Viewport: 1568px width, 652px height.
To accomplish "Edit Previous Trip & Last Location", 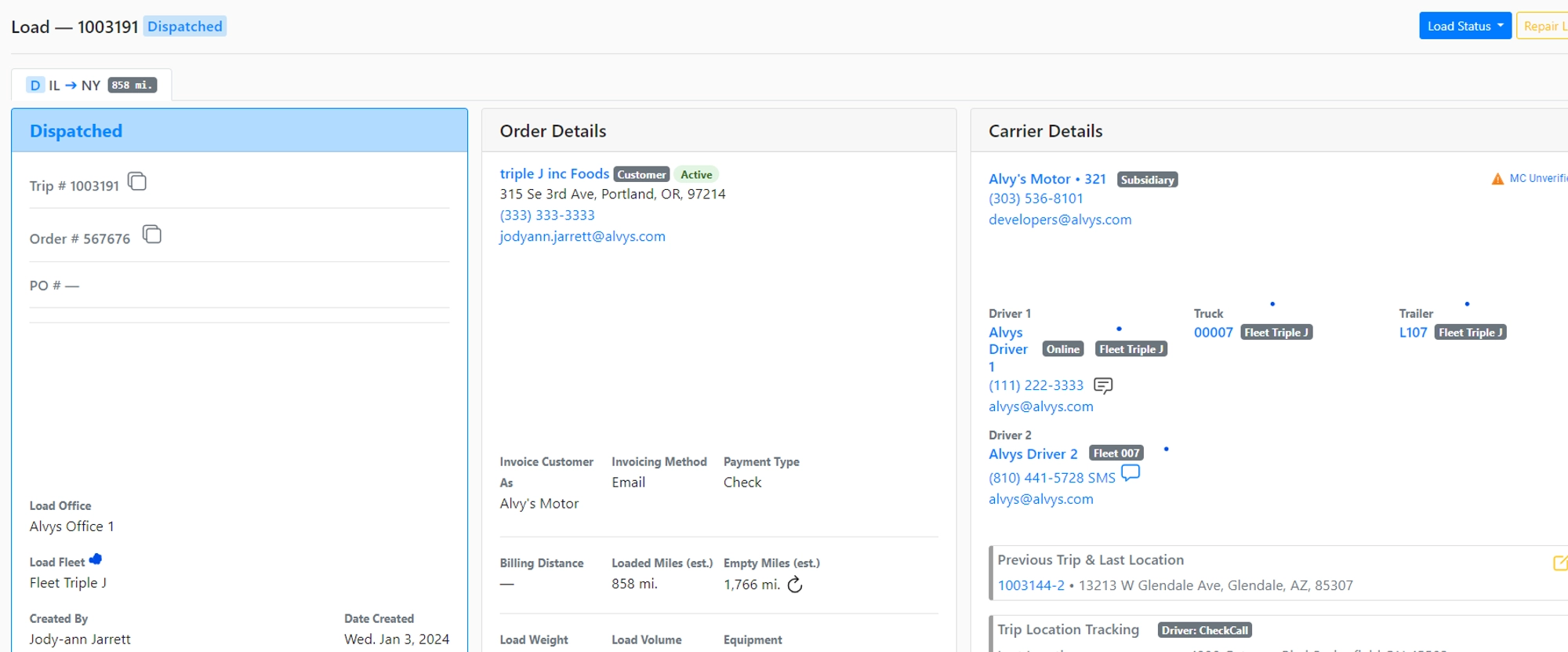I will click(x=1559, y=563).
